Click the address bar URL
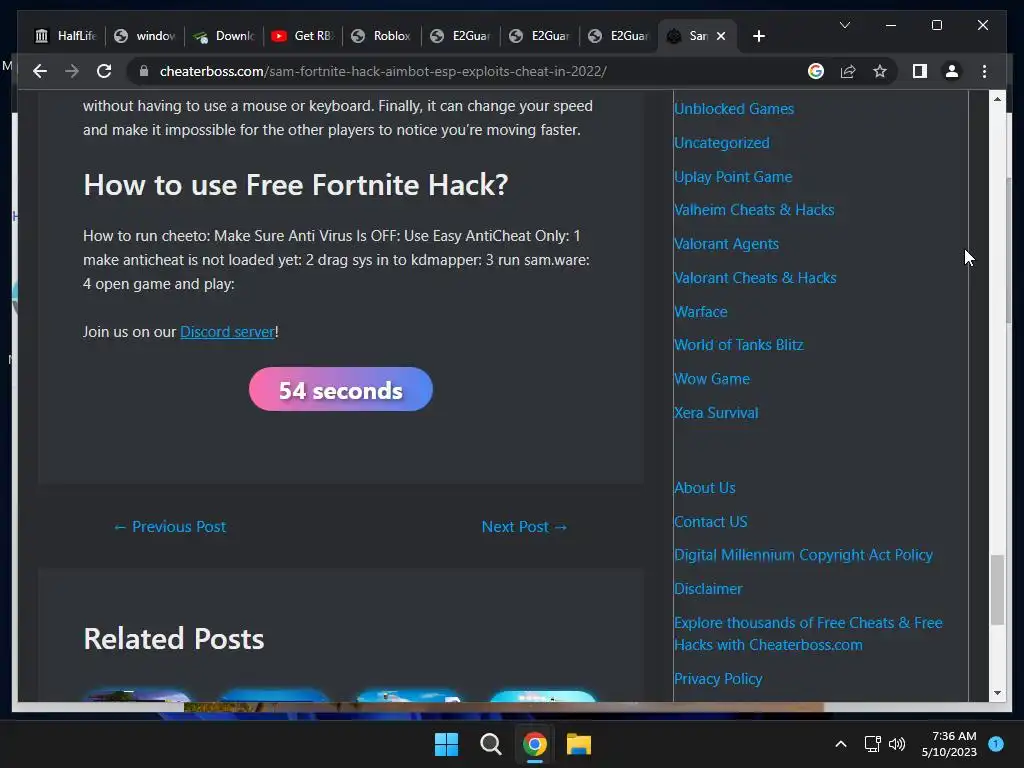Screen dimensions: 1024x768 coord(383,71)
